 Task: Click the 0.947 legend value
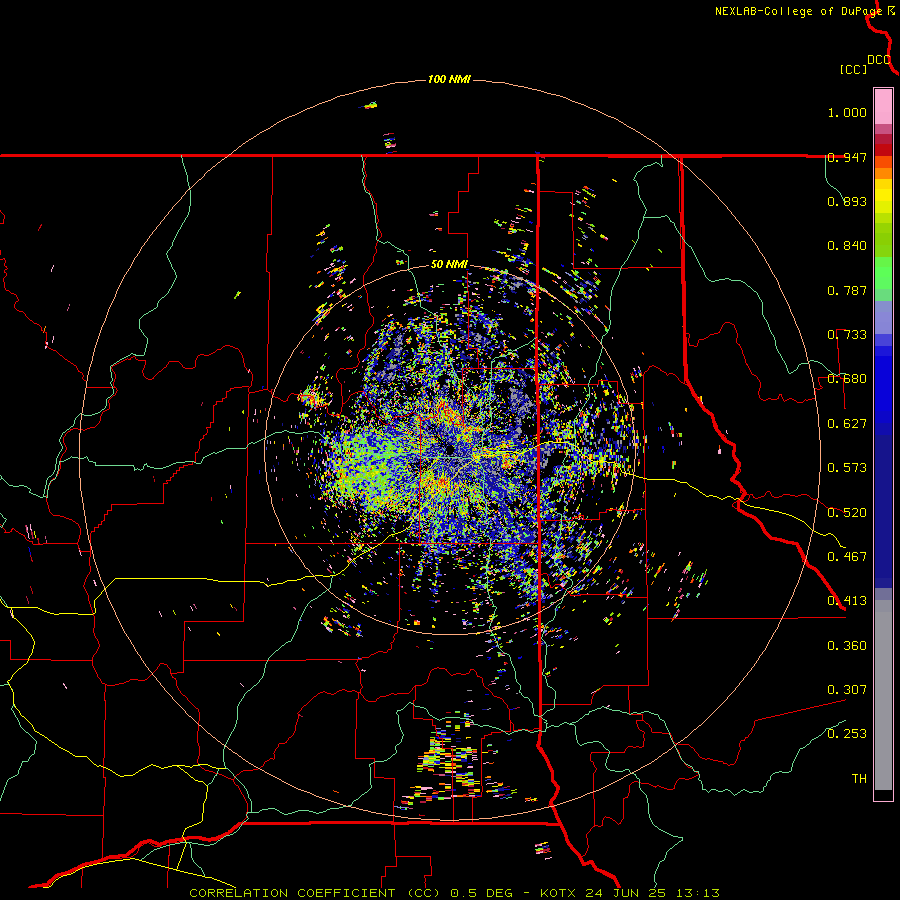(x=847, y=157)
